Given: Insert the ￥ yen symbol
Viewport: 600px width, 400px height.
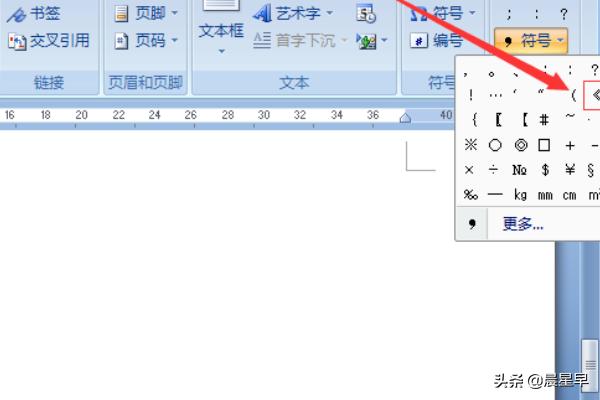Looking at the screenshot, I should click(x=569, y=169).
